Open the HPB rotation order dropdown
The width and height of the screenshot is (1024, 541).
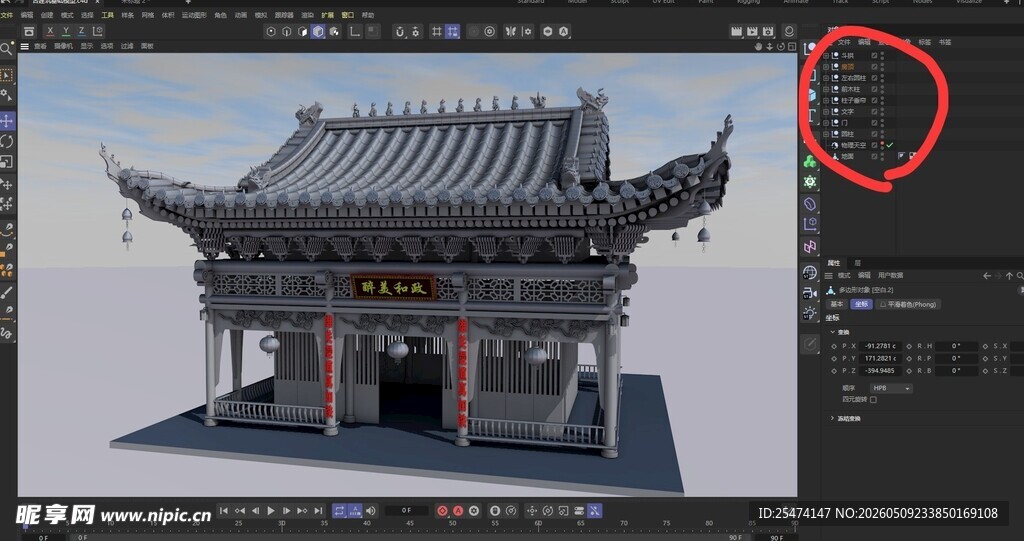tap(891, 388)
